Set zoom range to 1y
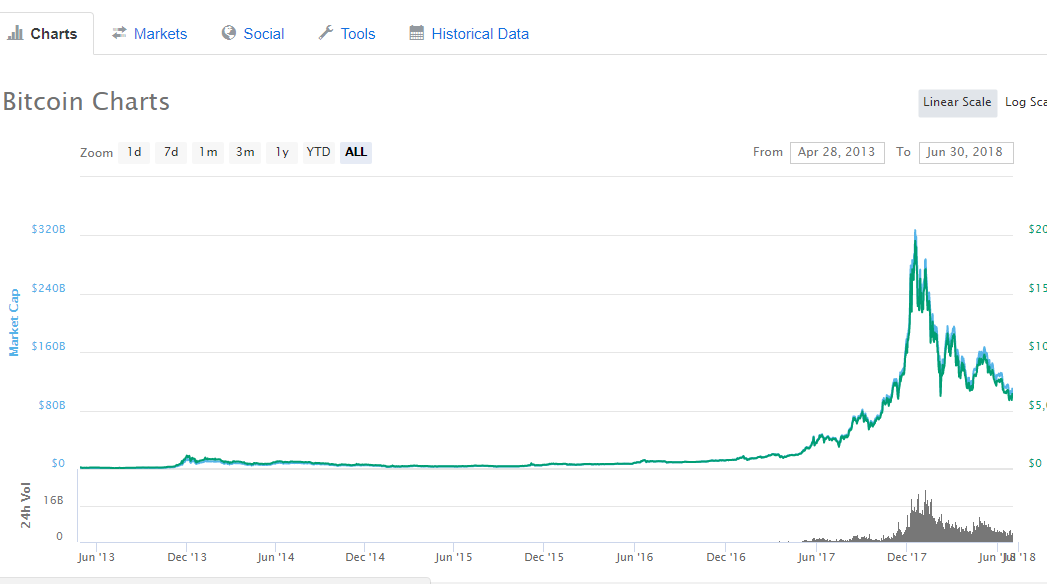 (x=282, y=152)
